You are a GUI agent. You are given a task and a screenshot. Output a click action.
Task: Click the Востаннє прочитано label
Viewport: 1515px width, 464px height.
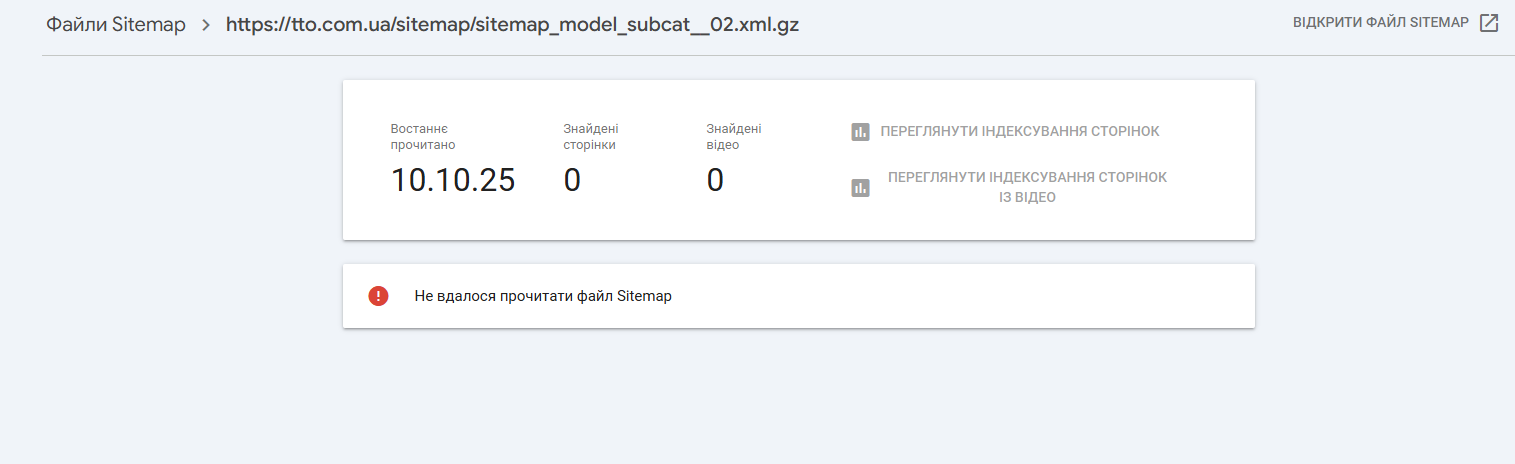tap(423, 136)
